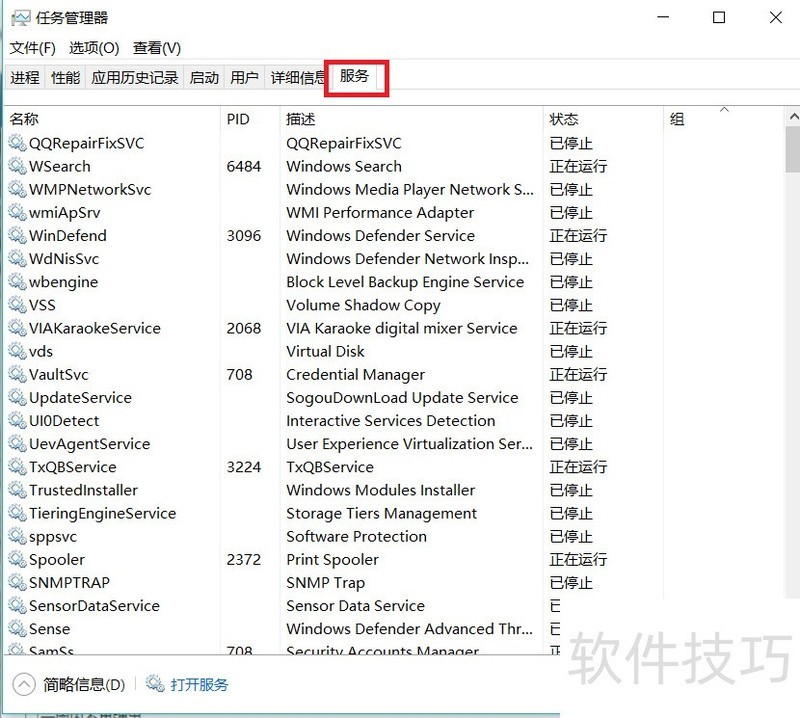Click the Task Manager app icon in title bar

click(x=21, y=18)
